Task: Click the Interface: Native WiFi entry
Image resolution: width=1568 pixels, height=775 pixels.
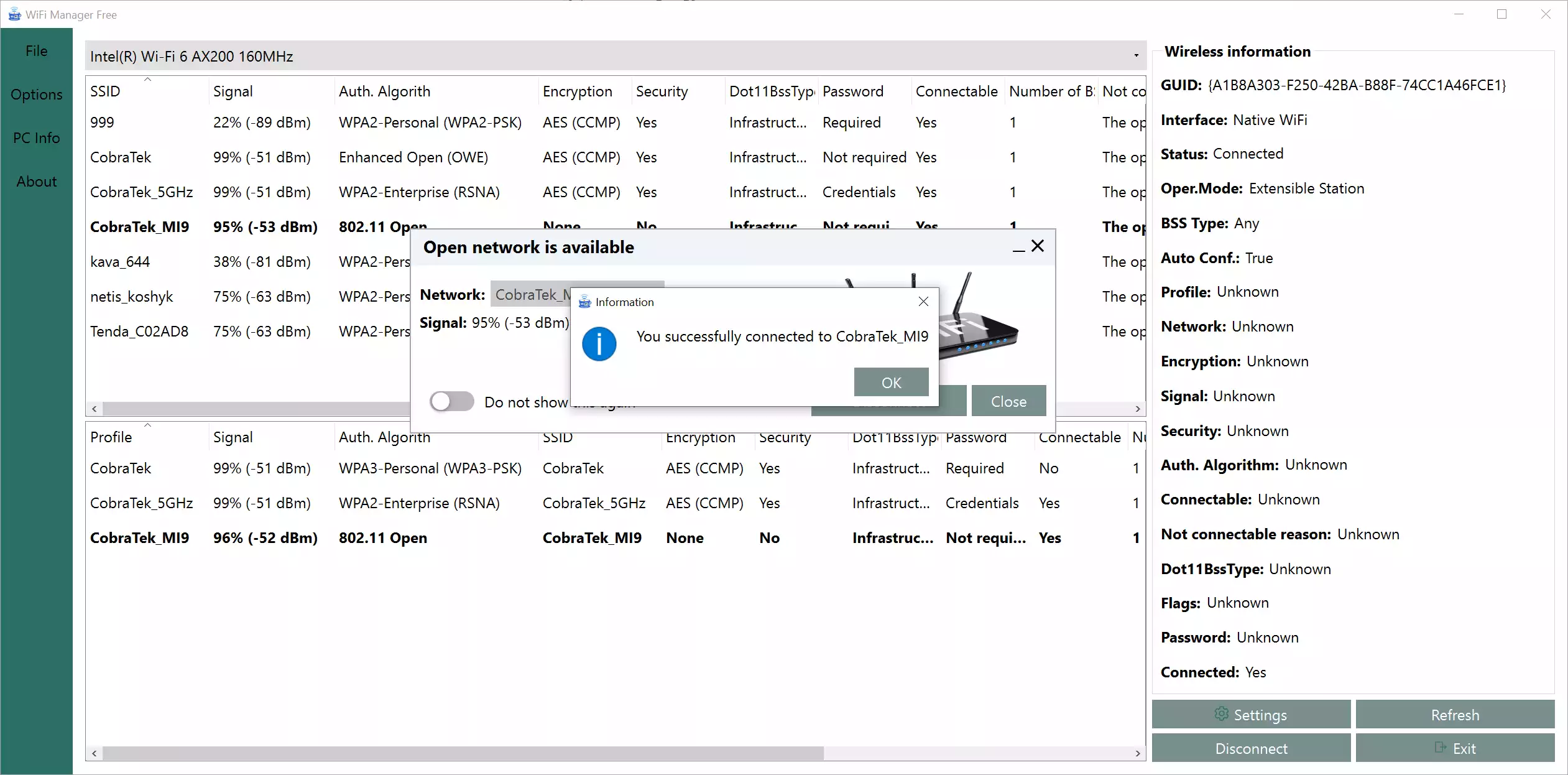Action: tap(1234, 120)
